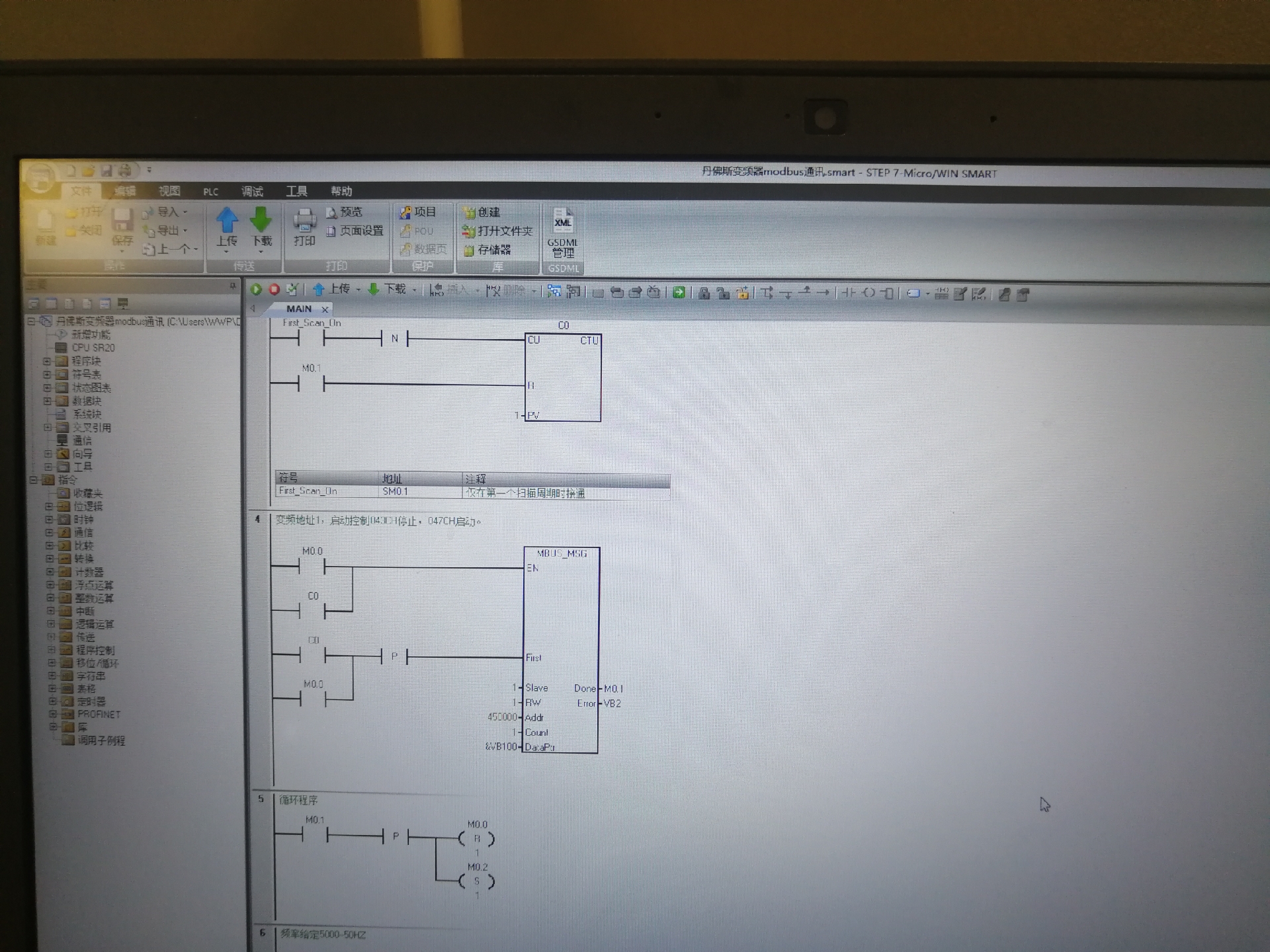Expand the 计数器 instruction folder

click(50, 572)
